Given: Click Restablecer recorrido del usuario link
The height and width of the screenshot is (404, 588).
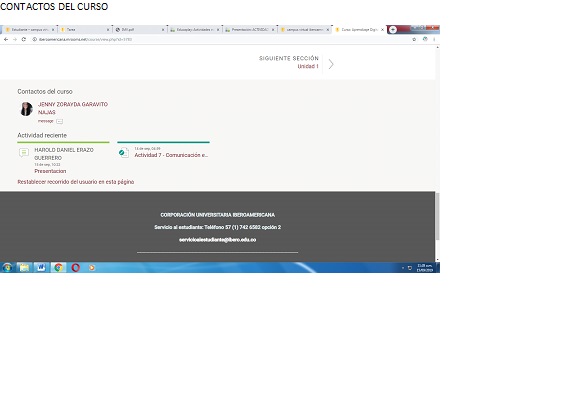Looking at the screenshot, I should (x=76, y=182).
